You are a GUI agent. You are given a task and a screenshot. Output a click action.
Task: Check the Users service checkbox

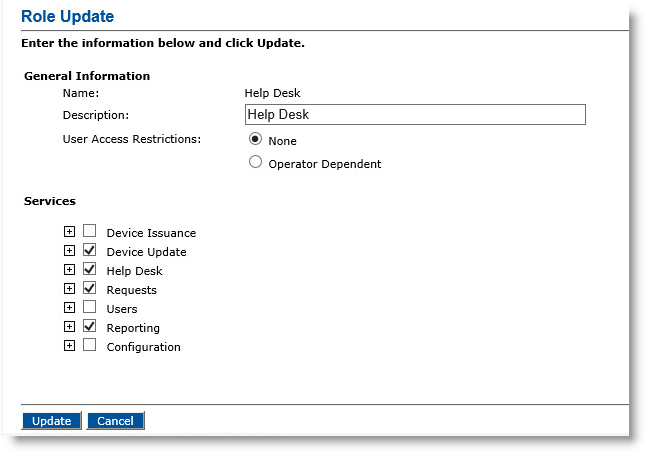tap(90, 306)
